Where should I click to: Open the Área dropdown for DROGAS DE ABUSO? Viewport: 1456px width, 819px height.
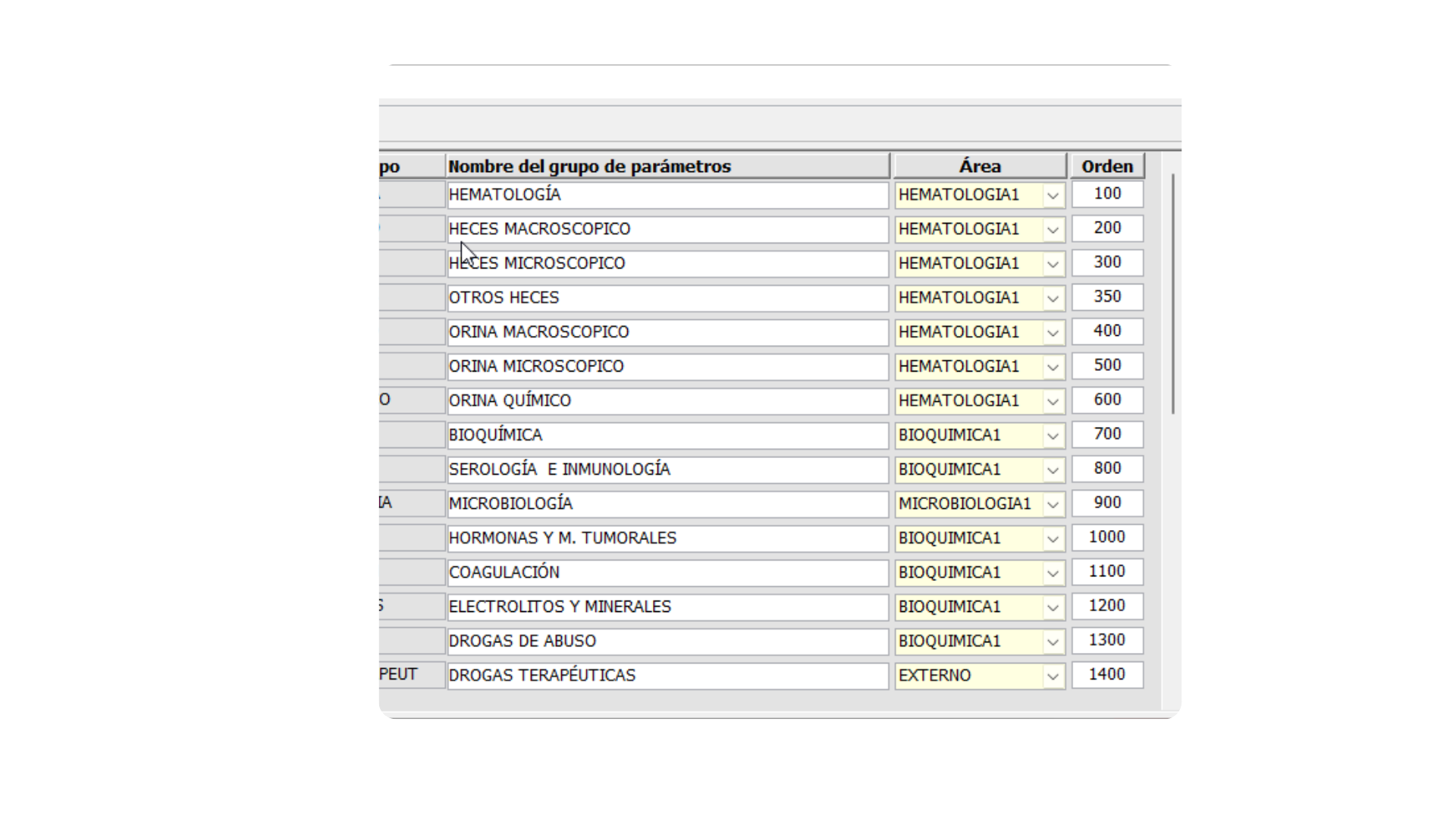click(1053, 641)
